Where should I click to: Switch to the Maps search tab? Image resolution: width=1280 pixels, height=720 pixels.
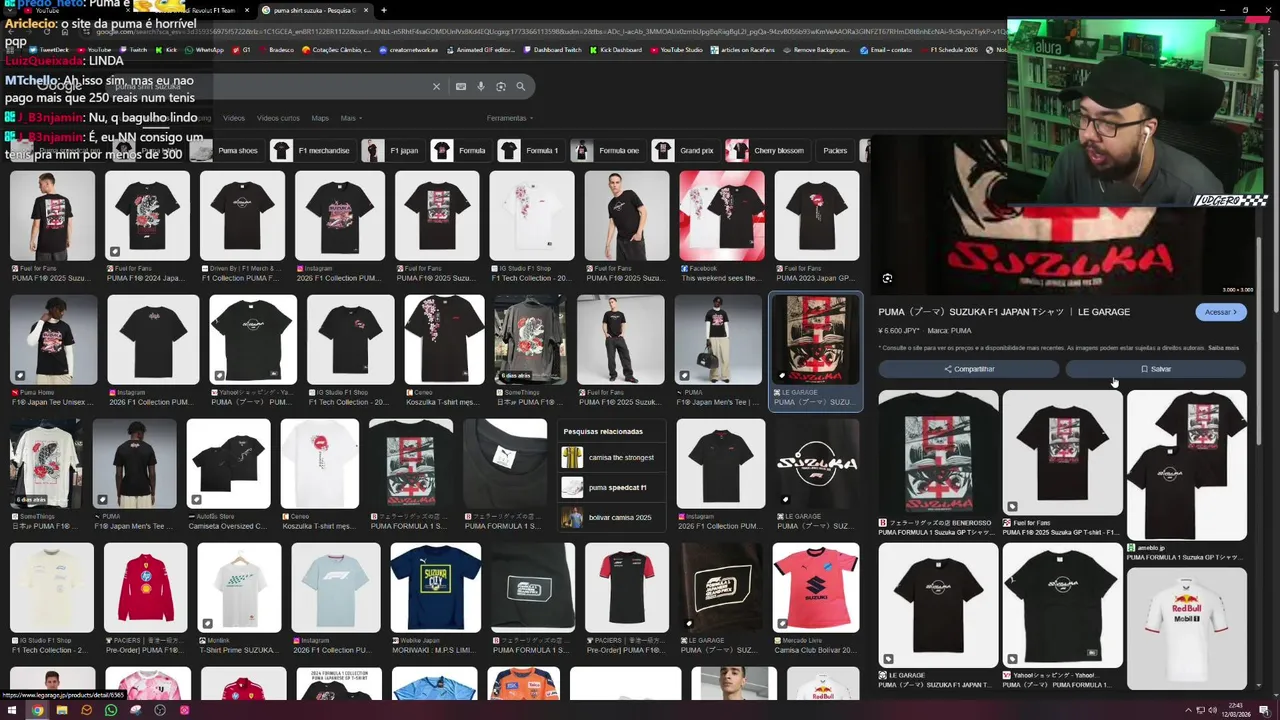(x=320, y=118)
